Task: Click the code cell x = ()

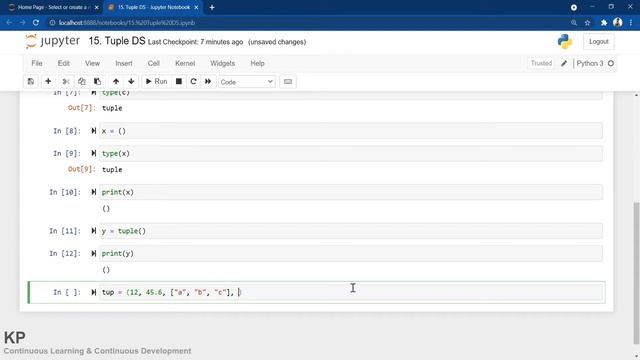Action: (x=351, y=131)
